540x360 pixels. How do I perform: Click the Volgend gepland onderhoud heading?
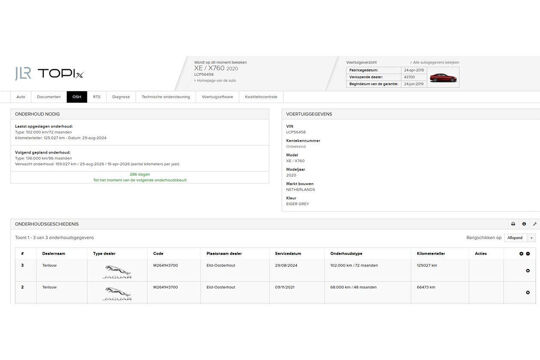pyautogui.click(x=43, y=152)
